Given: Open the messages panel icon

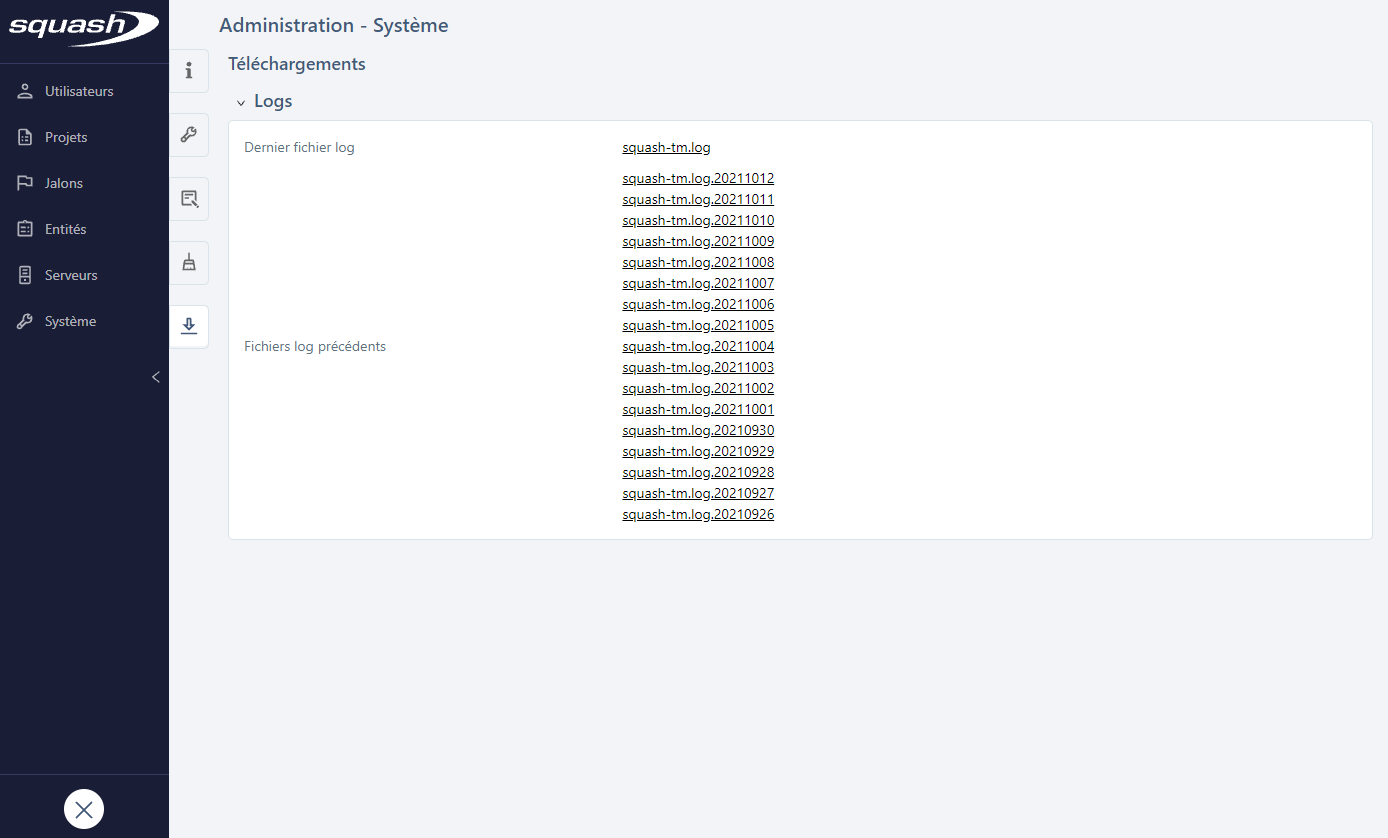Looking at the screenshot, I should click(x=188, y=199).
